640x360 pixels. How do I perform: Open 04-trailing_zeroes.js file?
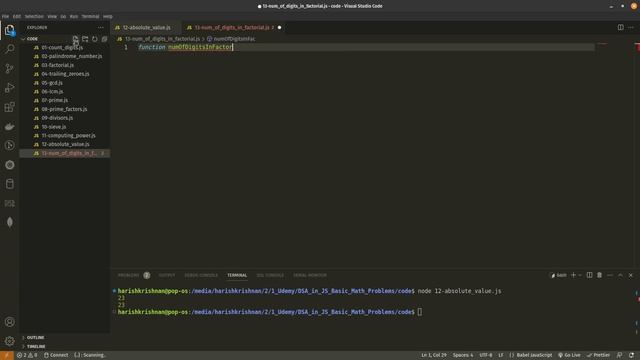[x=64, y=74]
